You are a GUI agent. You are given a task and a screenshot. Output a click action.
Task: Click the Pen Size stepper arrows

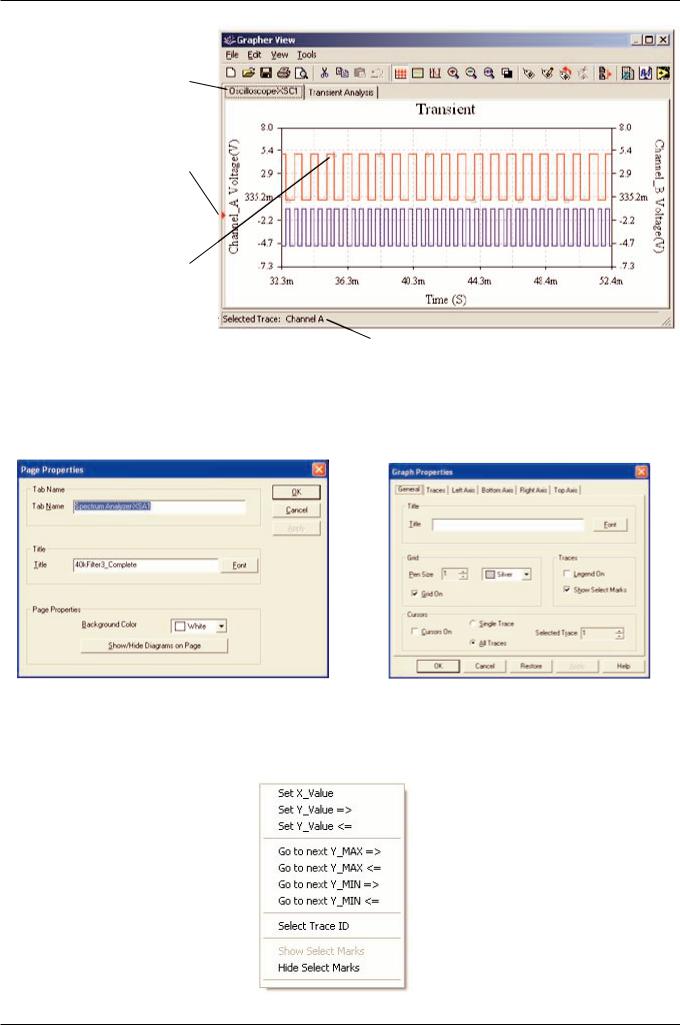point(463,574)
